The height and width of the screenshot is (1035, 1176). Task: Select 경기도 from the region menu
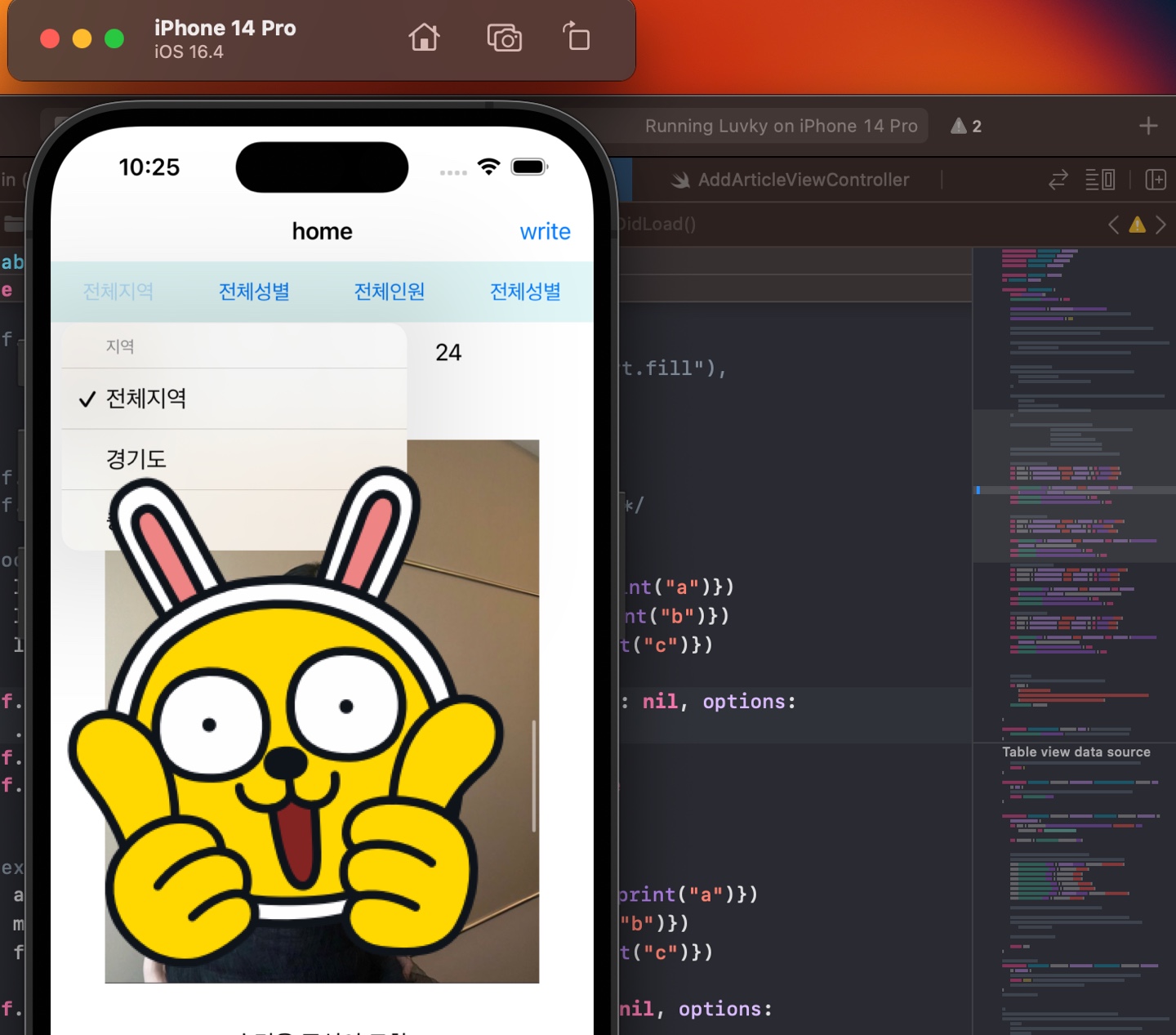point(234,459)
